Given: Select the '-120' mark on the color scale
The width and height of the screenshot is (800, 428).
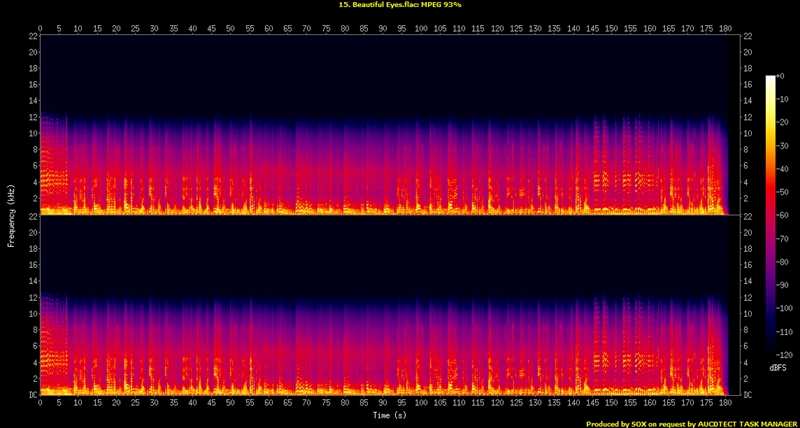Looking at the screenshot, I should [x=785, y=356].
